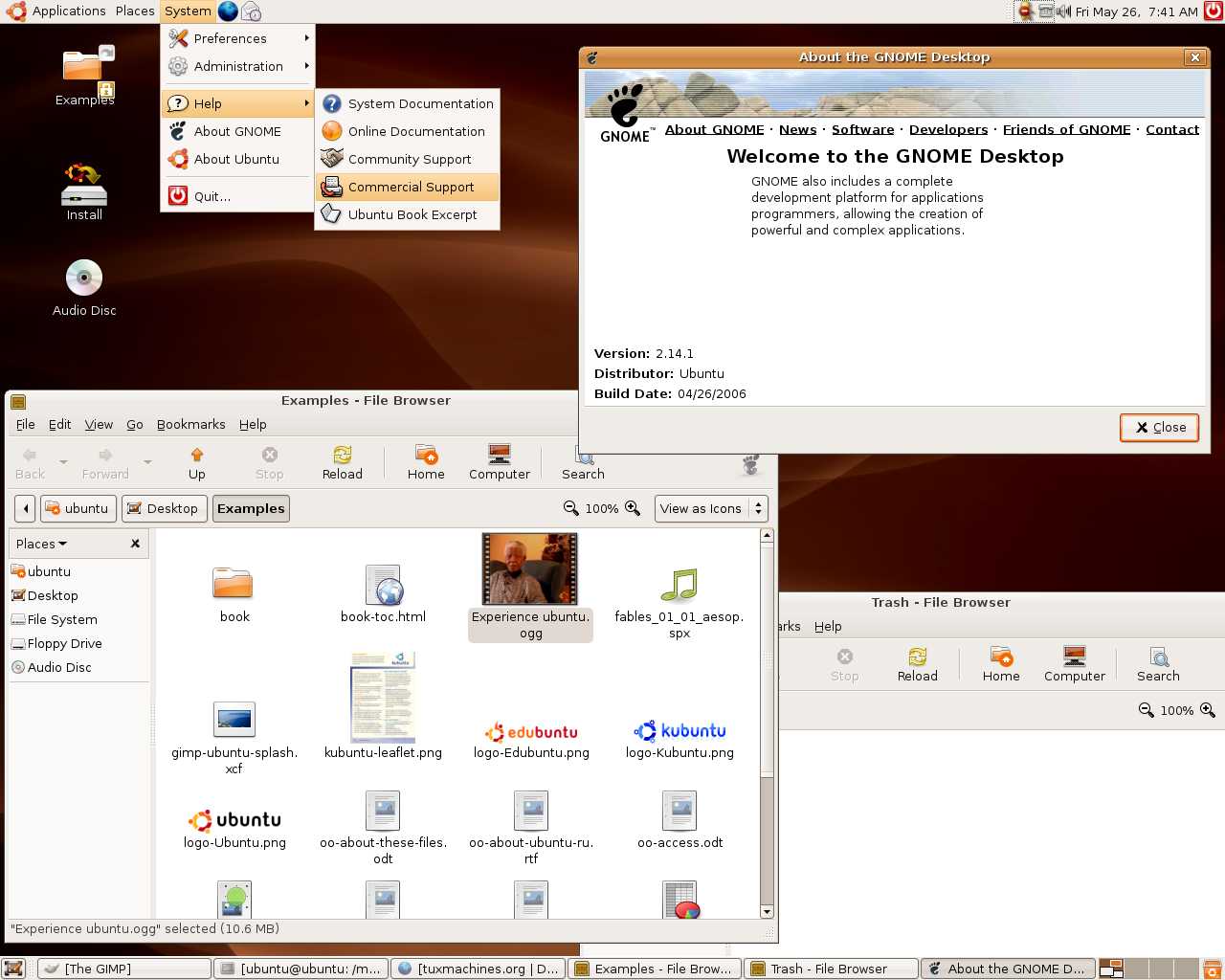Open the Places menu in top panel
The height and width of the screenshot is (980, 1225).
(135, 11)
